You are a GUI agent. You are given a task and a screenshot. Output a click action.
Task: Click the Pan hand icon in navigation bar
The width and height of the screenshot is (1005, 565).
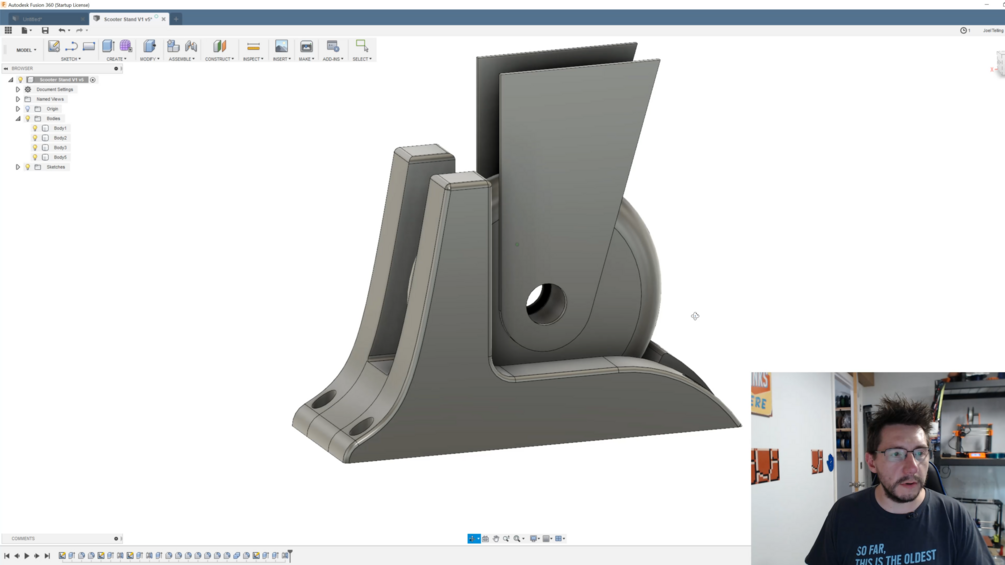(496, 539)
